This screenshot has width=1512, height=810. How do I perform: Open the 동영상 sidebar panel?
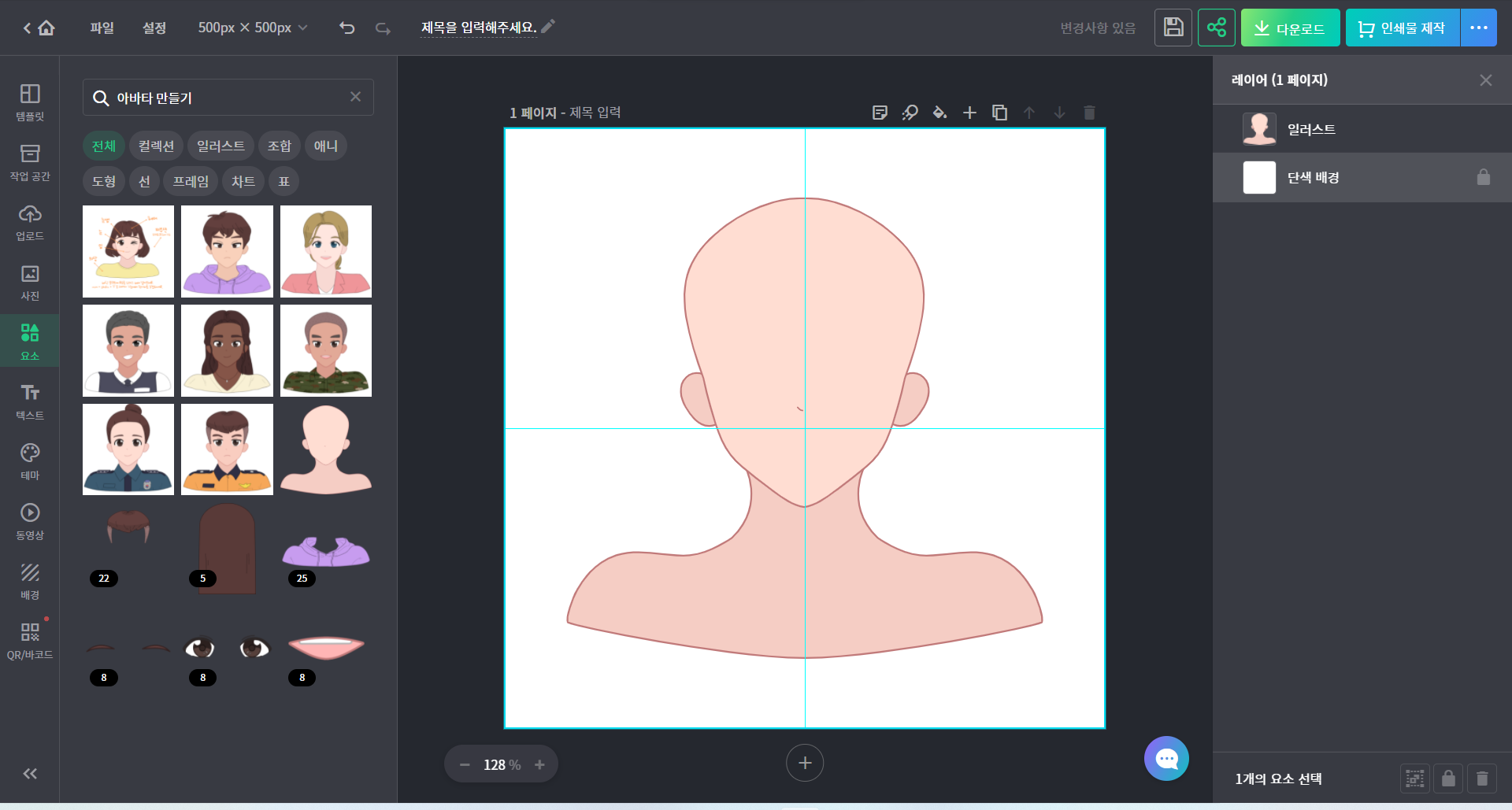click(x=30, y=521)
